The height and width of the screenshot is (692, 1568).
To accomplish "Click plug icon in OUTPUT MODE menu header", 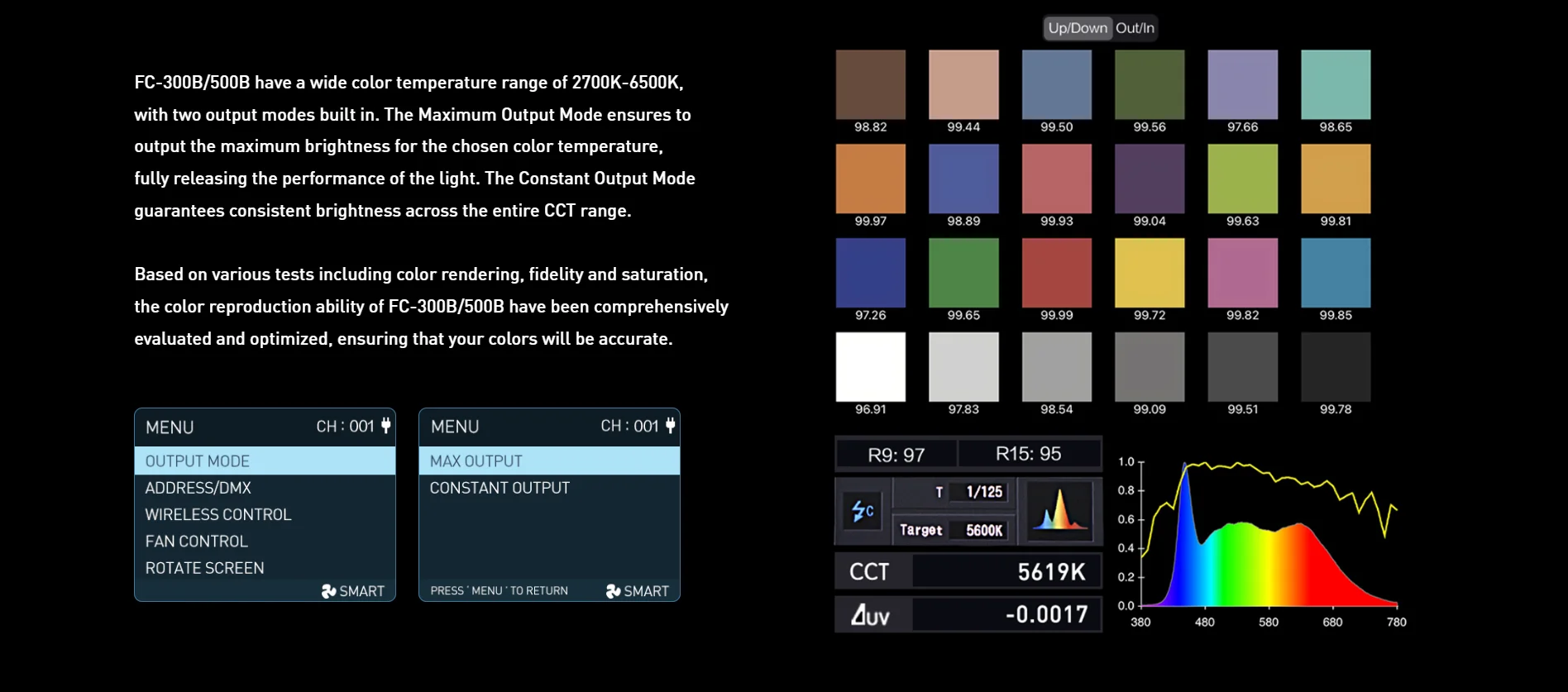I will coord(385,426).
